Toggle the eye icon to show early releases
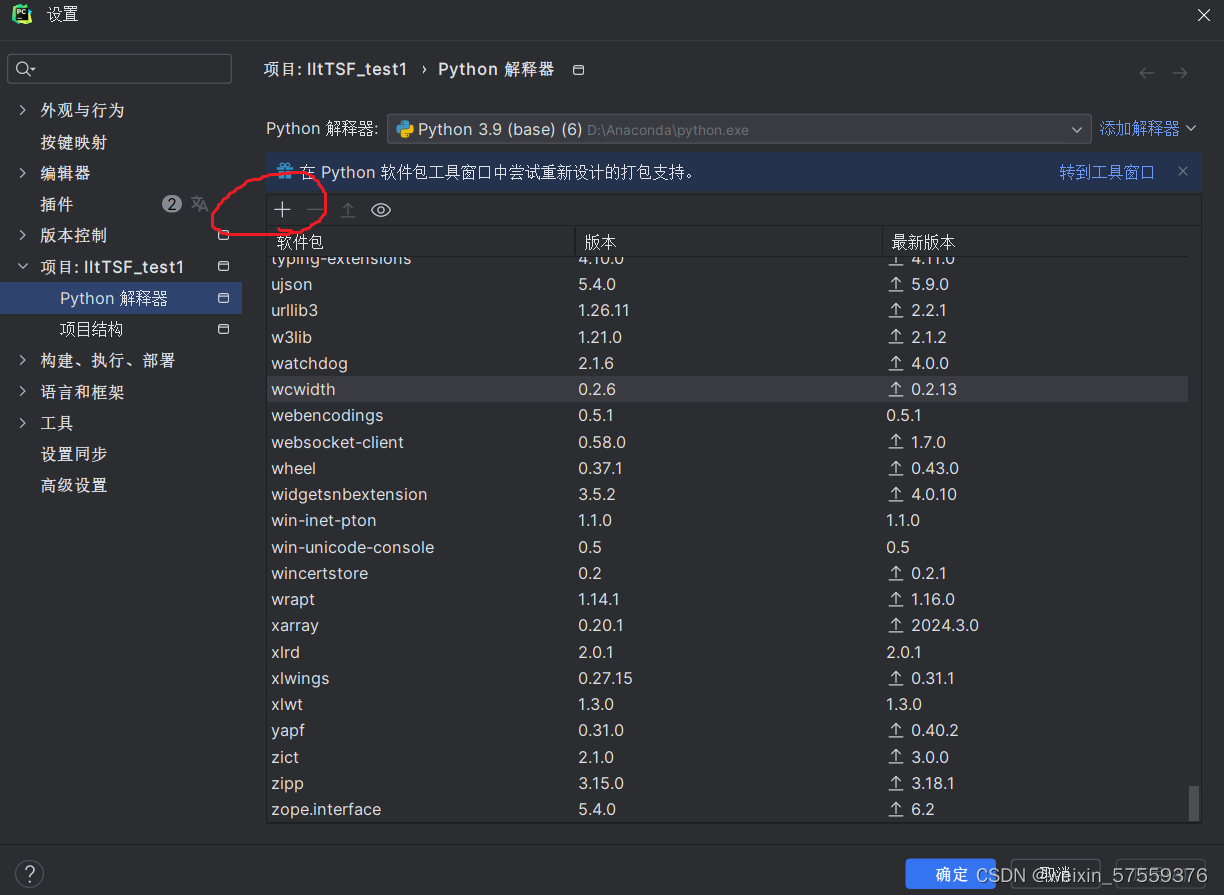 [381, 209]
